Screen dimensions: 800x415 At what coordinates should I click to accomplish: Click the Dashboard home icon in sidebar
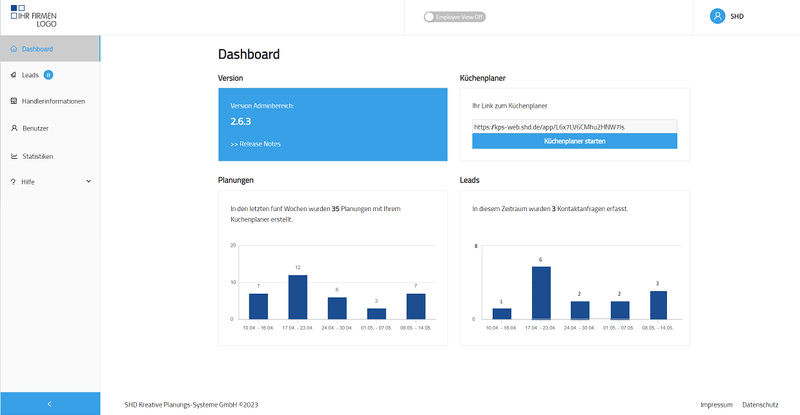(x=13, y=48)
